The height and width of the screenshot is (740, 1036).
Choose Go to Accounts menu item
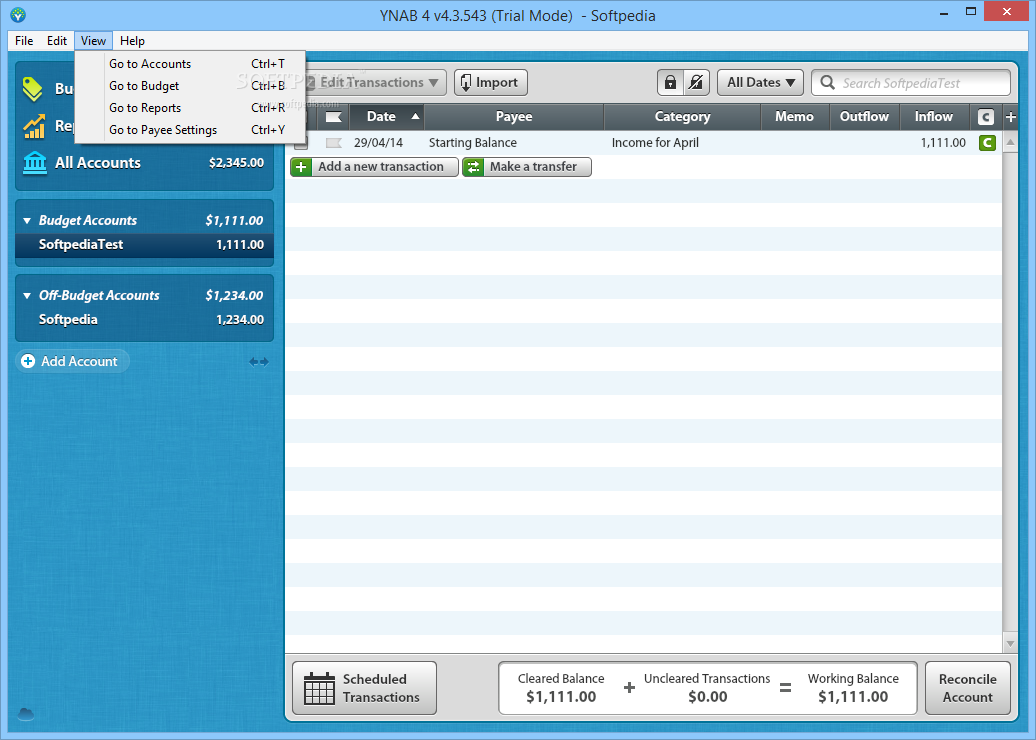190,64
